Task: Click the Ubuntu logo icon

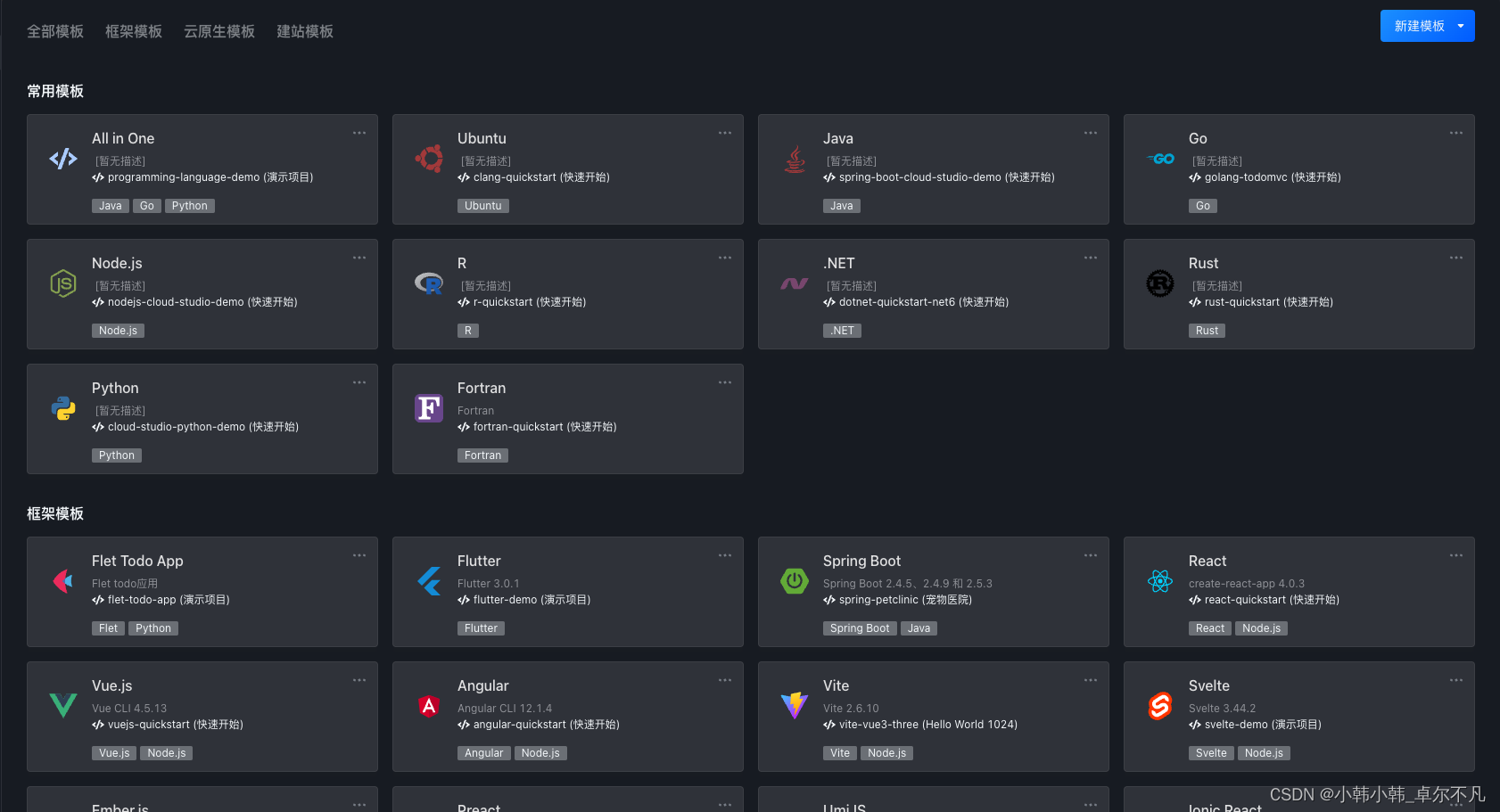Action: coord(429,159)
